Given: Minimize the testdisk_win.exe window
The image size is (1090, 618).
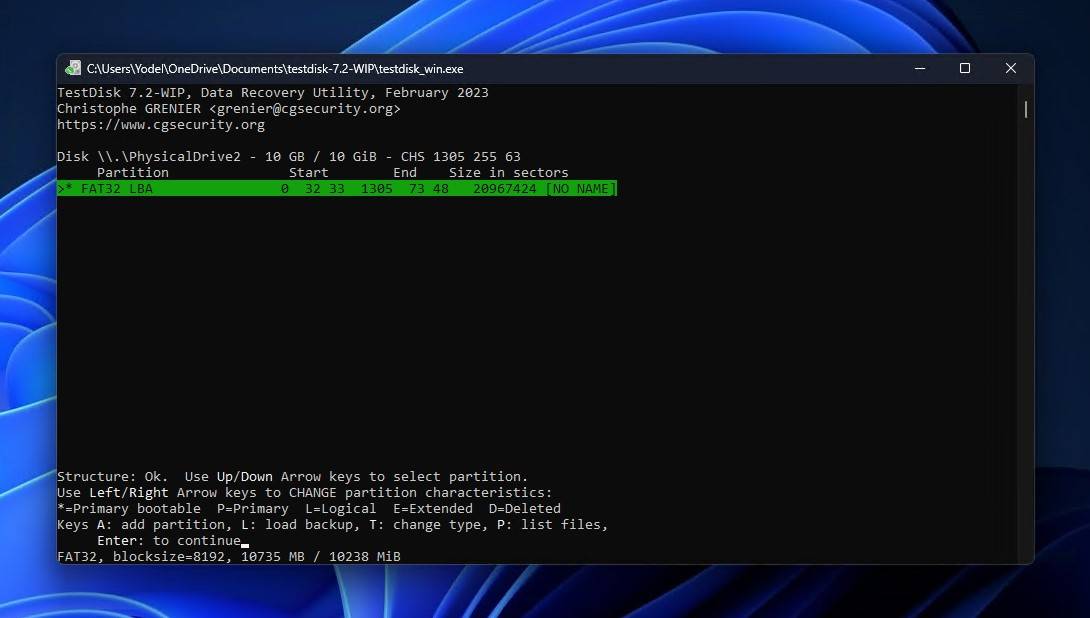Looking at the screenshot, I should click(x=920, y=68).
